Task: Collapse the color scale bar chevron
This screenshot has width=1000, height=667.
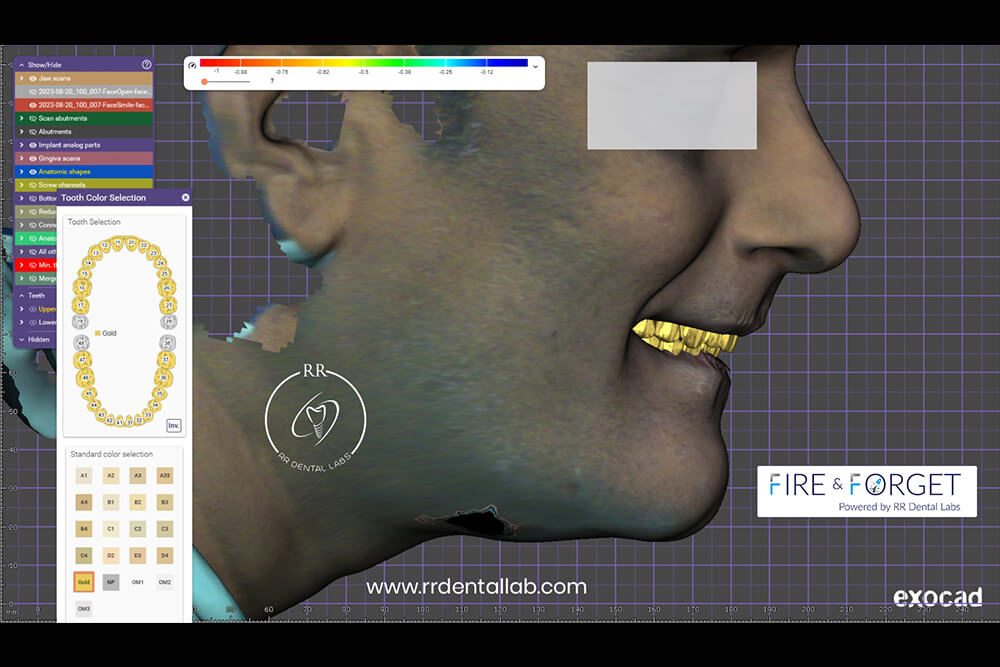Action: pyautogui.click(x=536, y=66)
